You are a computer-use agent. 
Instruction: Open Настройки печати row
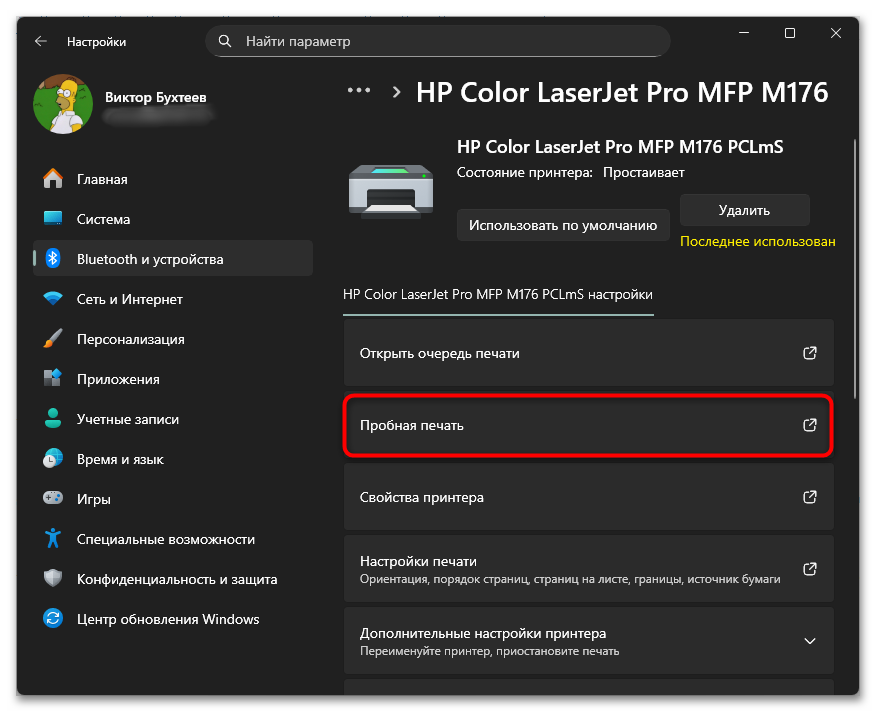point(588,569)
